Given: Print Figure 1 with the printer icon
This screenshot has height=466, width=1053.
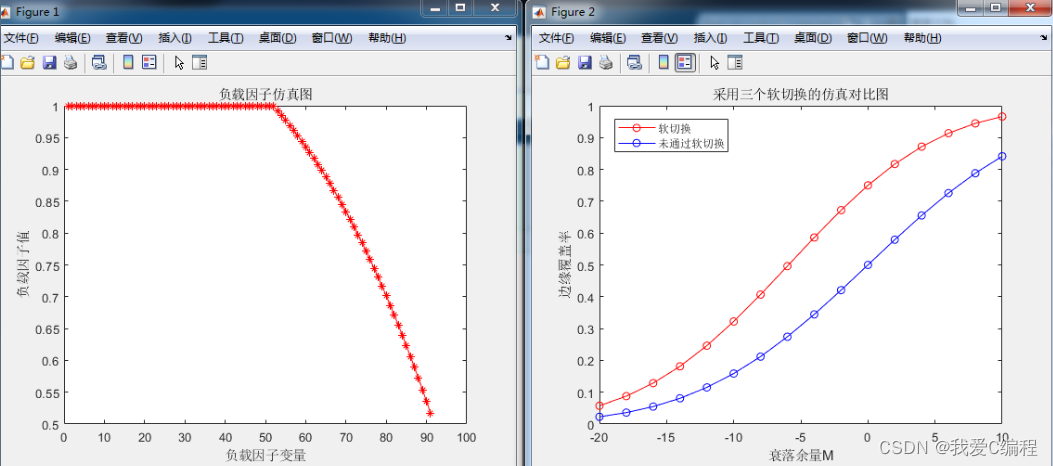Looking at the screenshot, I should point(70,63).
